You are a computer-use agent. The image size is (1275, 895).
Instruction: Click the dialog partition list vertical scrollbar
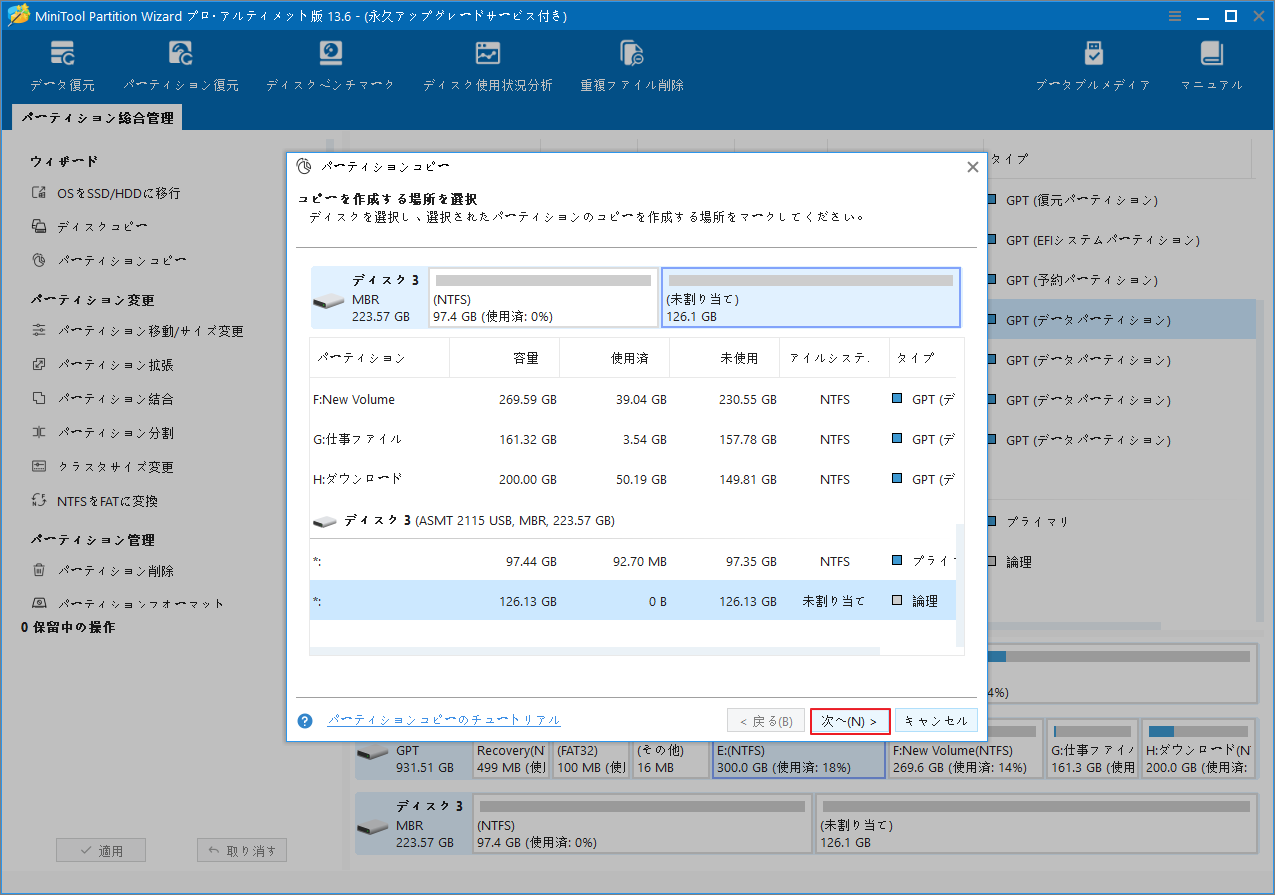tap(960, 585)
